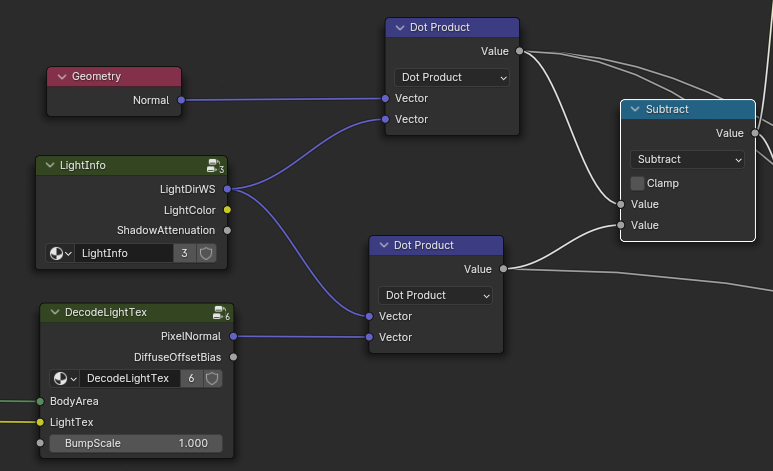Image resolution: width=773 pixels, height=471 pixels.
Task: Click the BumpScale value slider
Action: point(136,443)
